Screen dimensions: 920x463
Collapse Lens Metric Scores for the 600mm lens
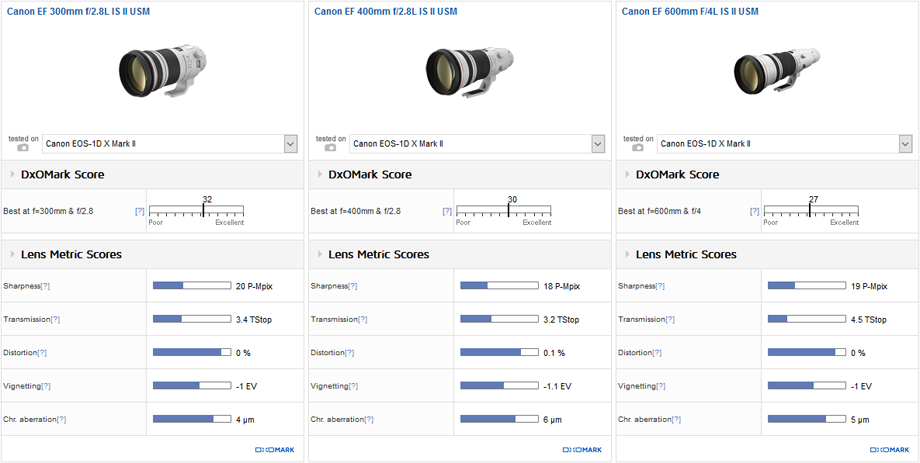pyautogui.click(x=628, y=255)
